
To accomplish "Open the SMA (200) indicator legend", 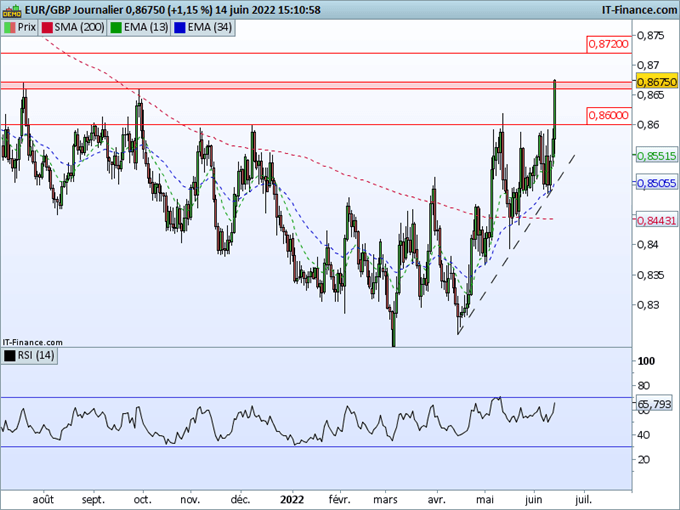I will click(73, 27).
